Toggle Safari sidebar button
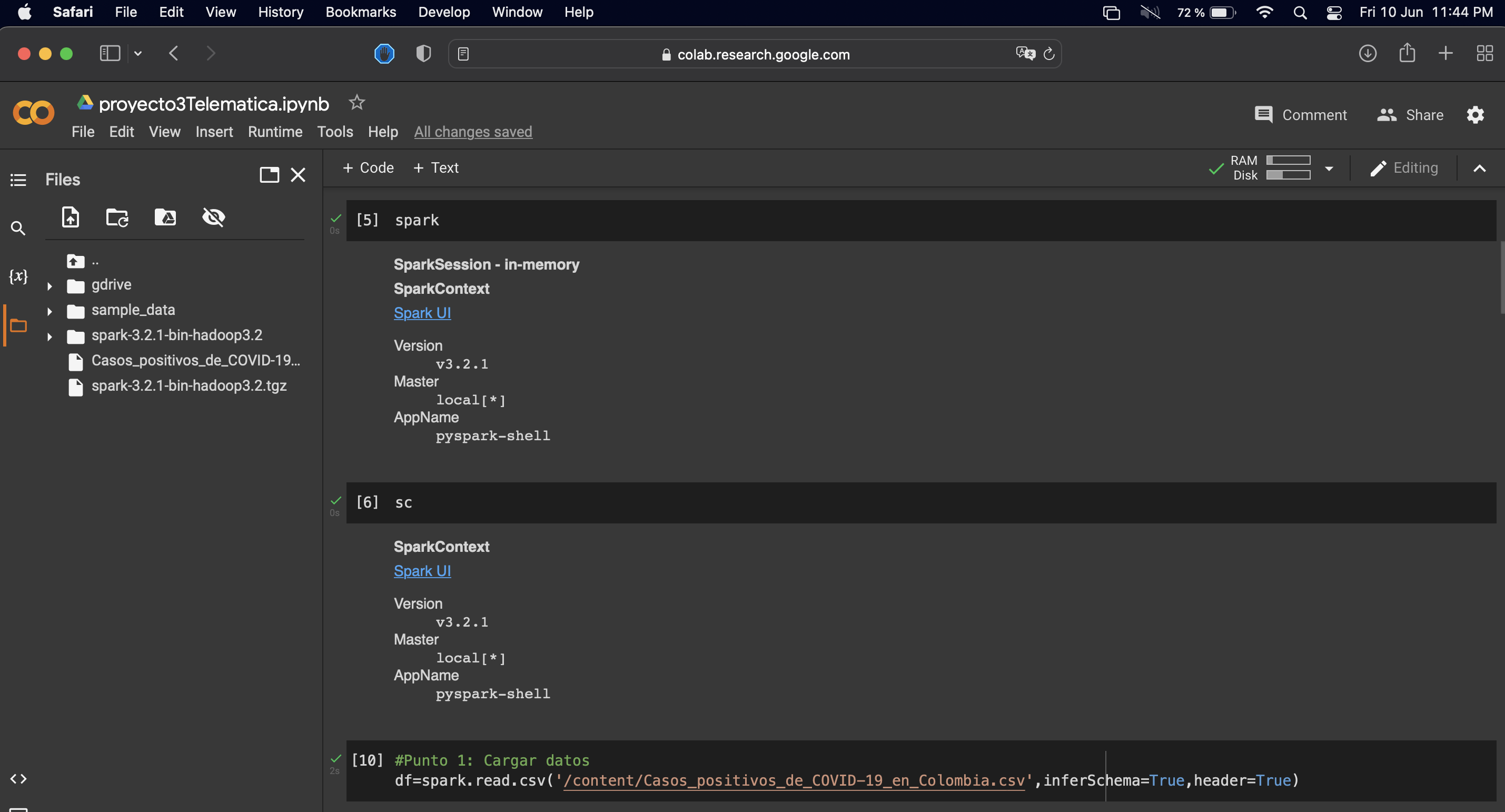1505x812 pixels. (x=109, y=54)
